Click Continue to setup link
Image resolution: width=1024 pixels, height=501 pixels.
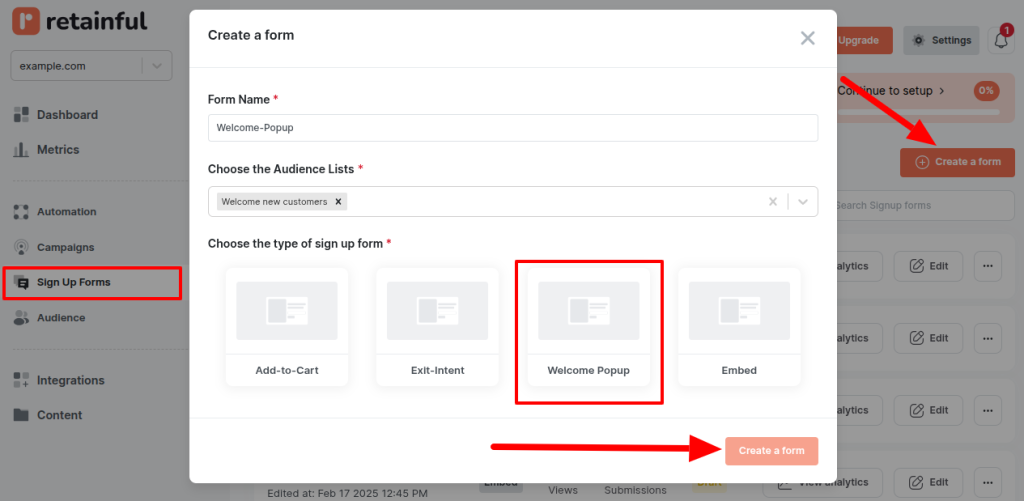click(x=891, y=91)
